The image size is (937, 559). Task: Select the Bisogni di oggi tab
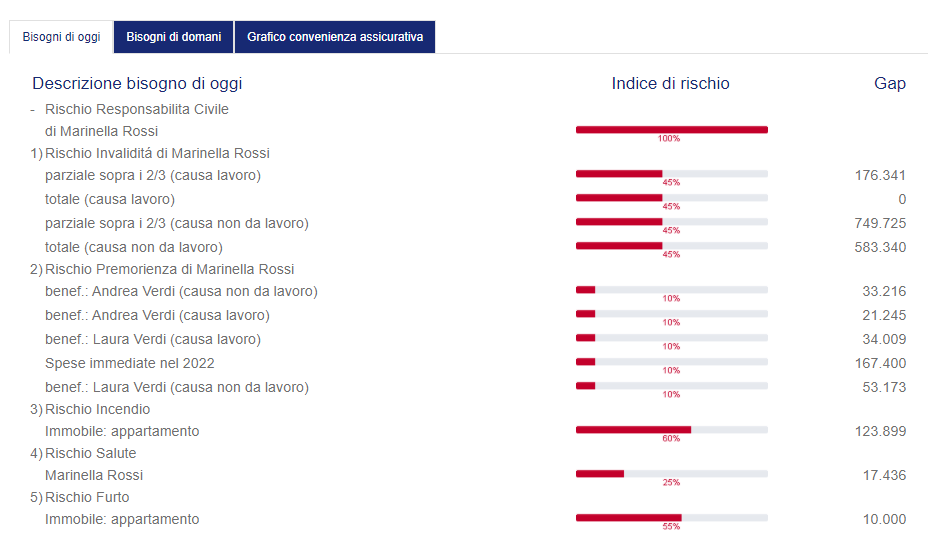coord(61,37)
